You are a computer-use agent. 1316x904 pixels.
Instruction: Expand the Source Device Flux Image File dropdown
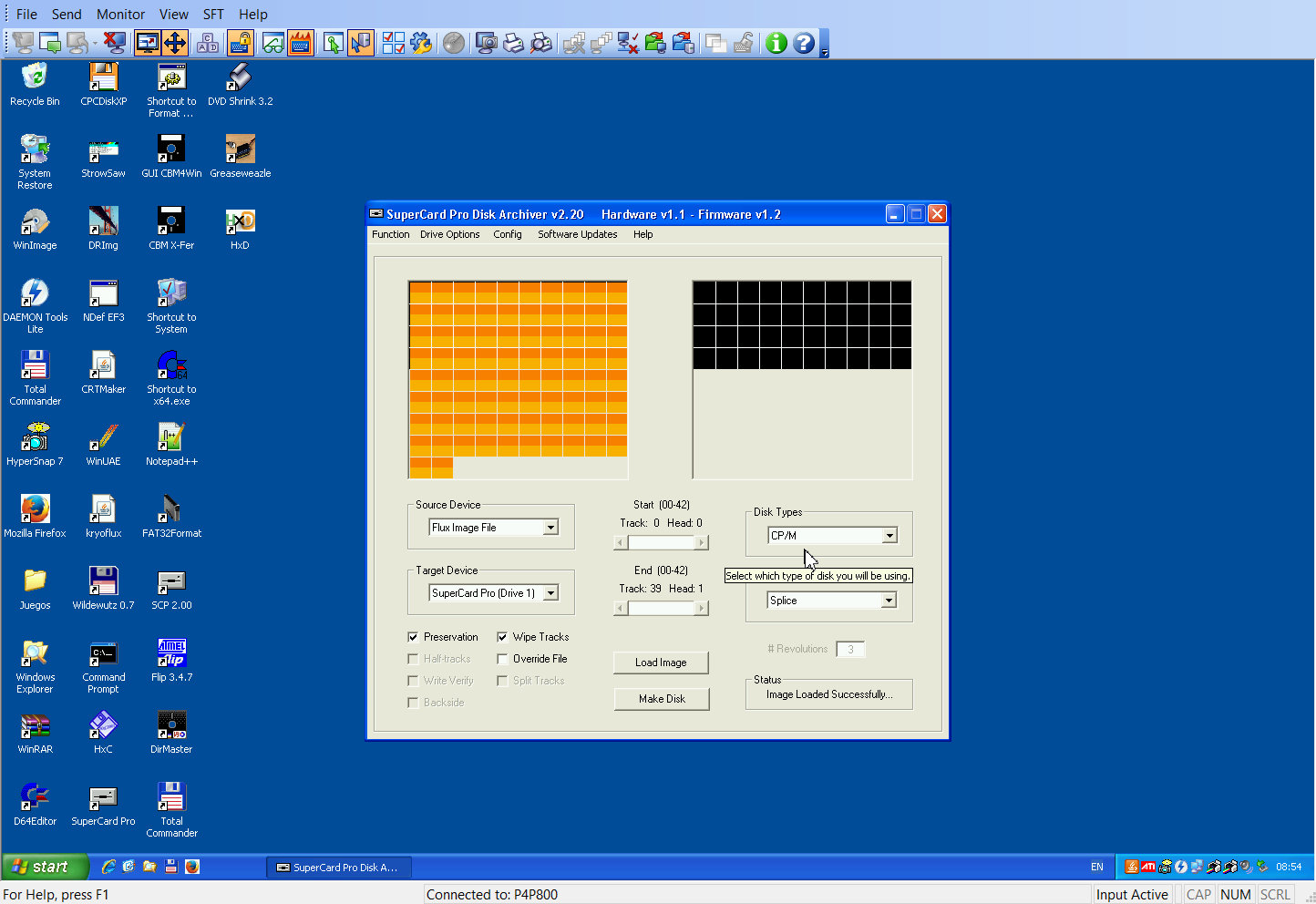pos(550,528)
